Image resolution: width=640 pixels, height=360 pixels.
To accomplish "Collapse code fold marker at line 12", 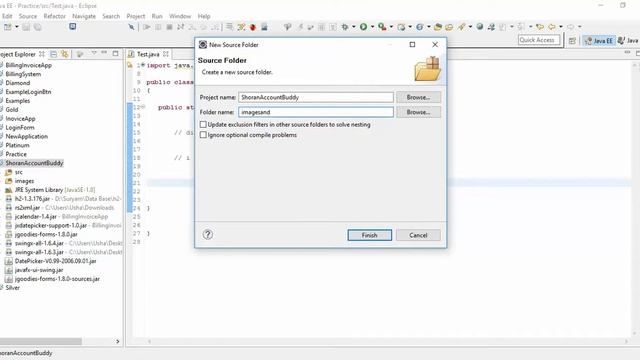I will [x=143, y=107].
